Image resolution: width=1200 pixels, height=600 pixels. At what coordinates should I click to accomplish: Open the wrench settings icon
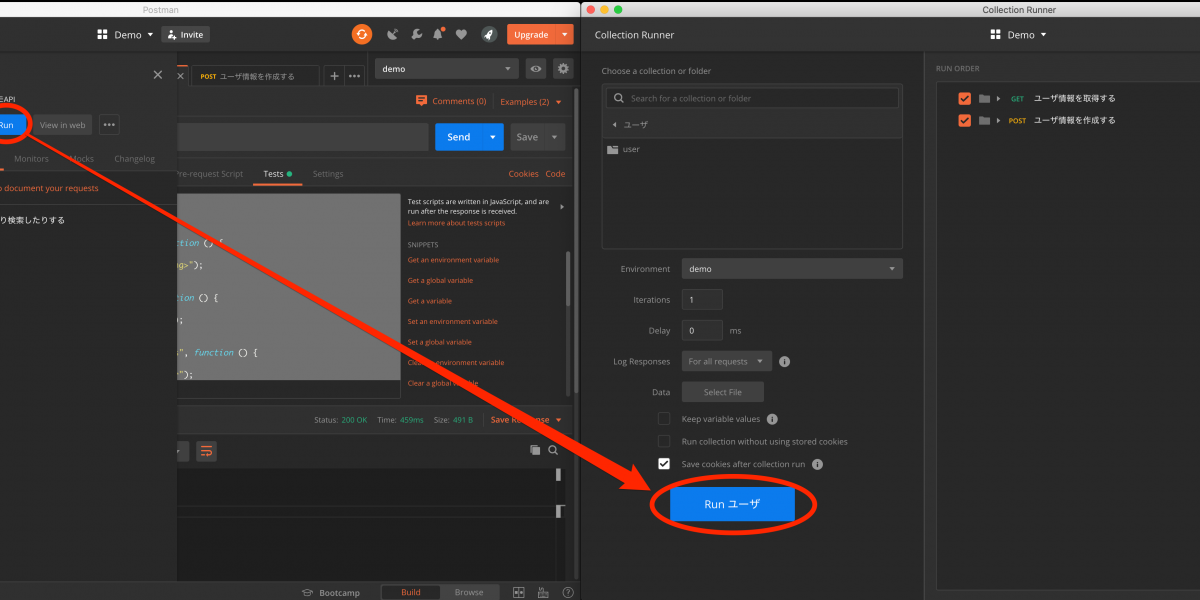coord(416,34)
